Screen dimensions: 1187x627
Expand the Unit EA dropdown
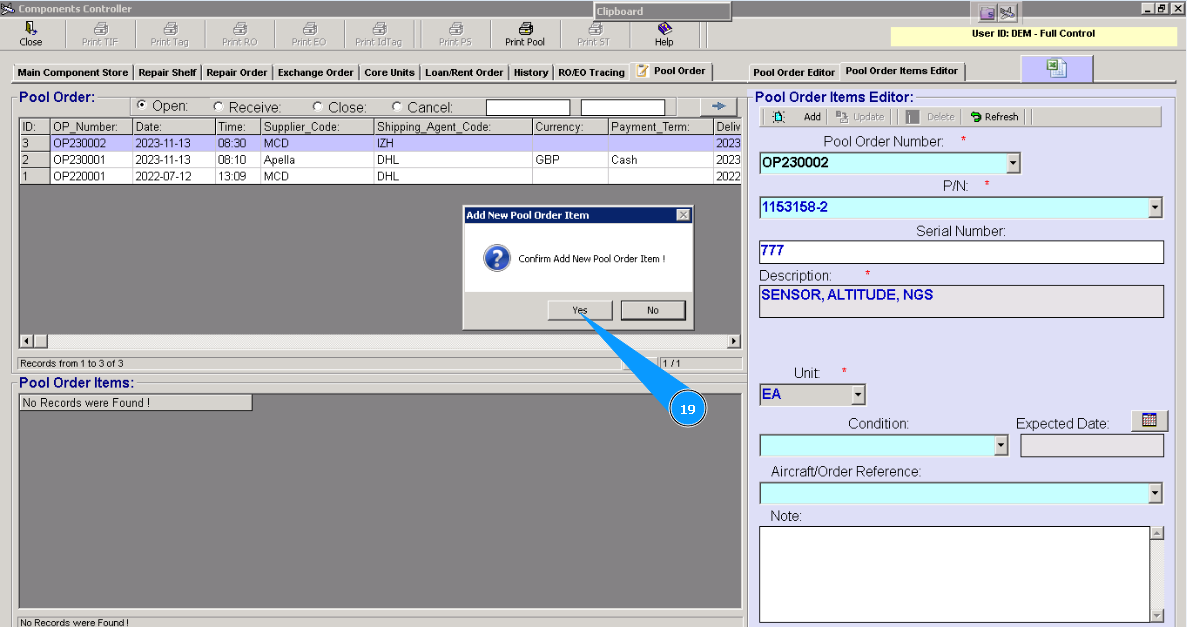[858, 395]
